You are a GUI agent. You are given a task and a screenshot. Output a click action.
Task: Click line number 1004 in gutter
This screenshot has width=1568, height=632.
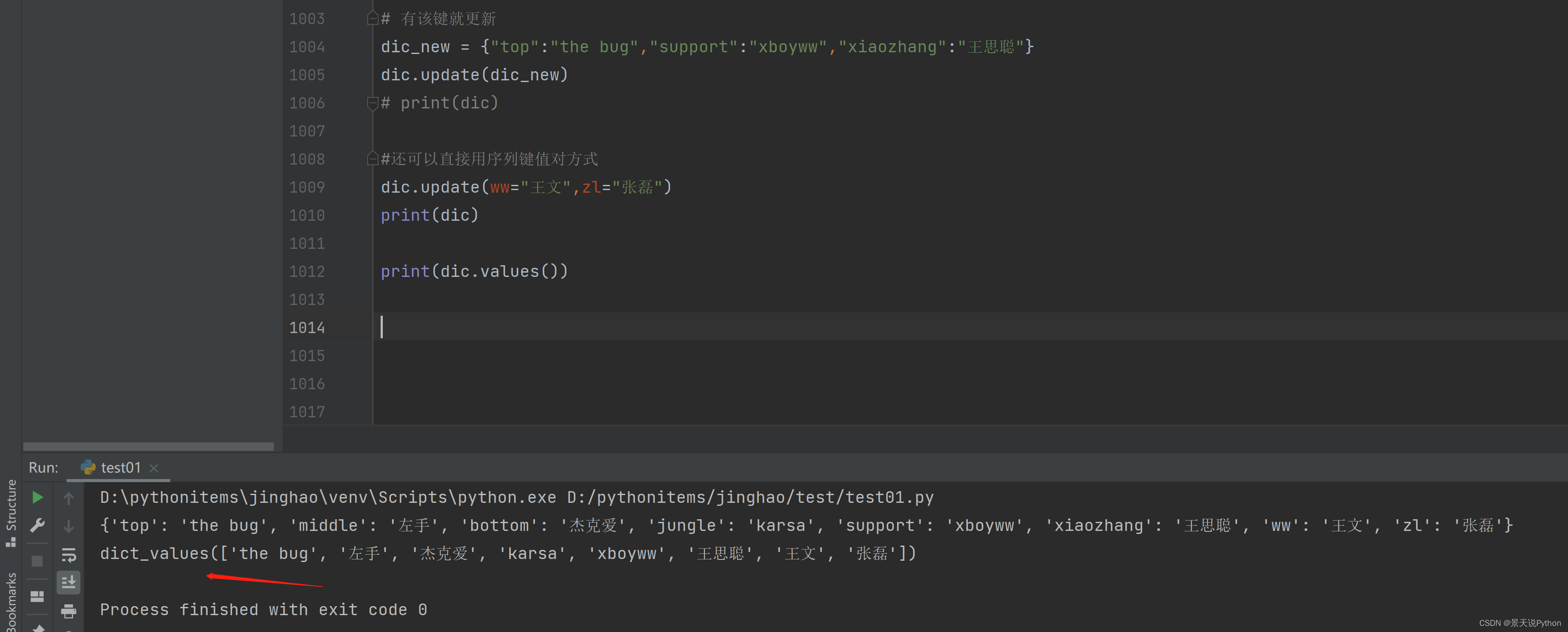307,47
